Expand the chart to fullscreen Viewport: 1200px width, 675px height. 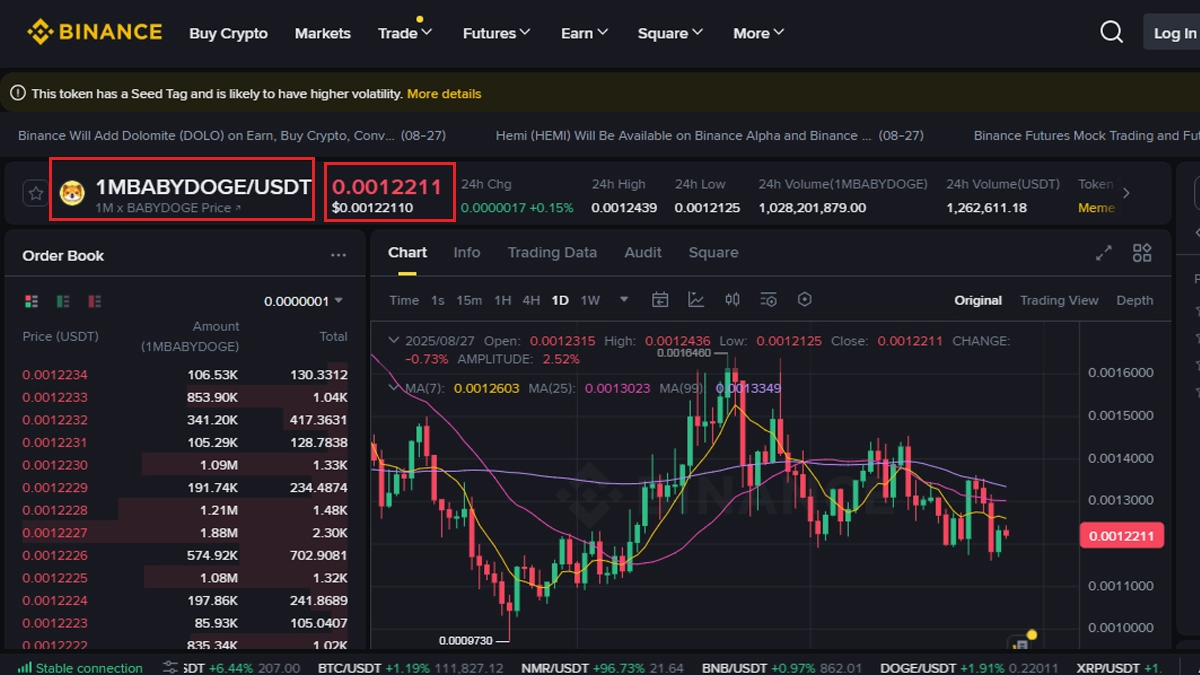tap(1104, 253)
